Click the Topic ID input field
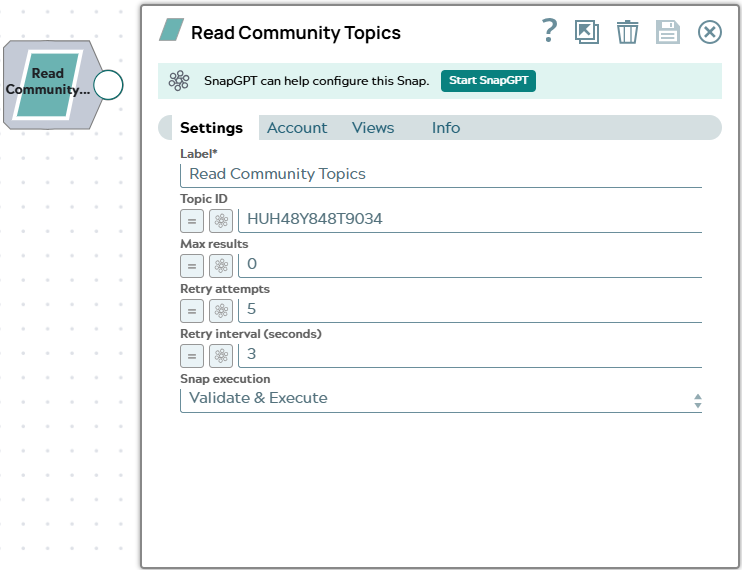742x570 pixels. (470, 220)
